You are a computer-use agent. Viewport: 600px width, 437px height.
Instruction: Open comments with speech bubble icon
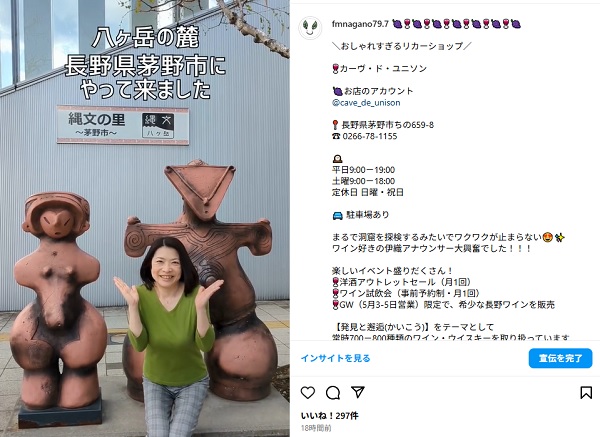click(x=333, y=393)
